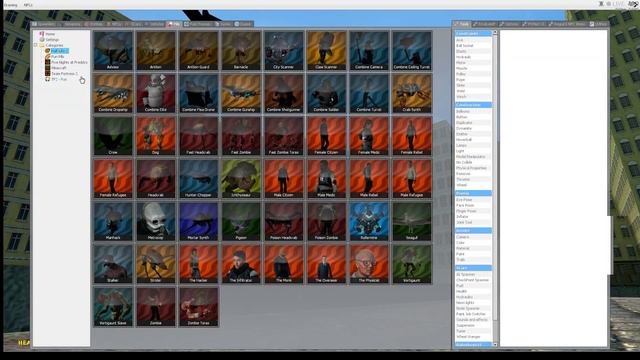Screen dimensions: 640x360
Task: Collapse the Render tool category header
Action: point(473,231)
